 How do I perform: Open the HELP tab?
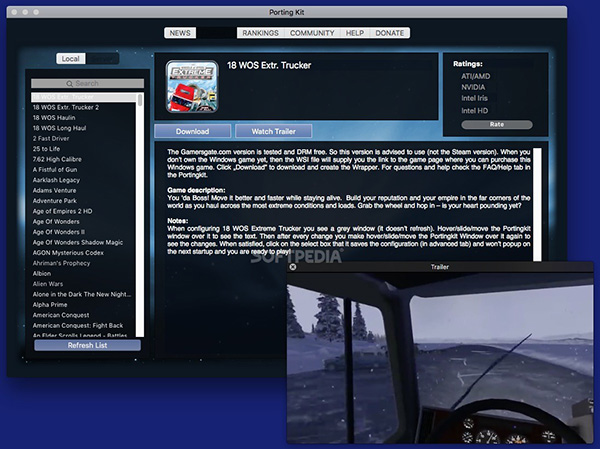tap(355, 33)
